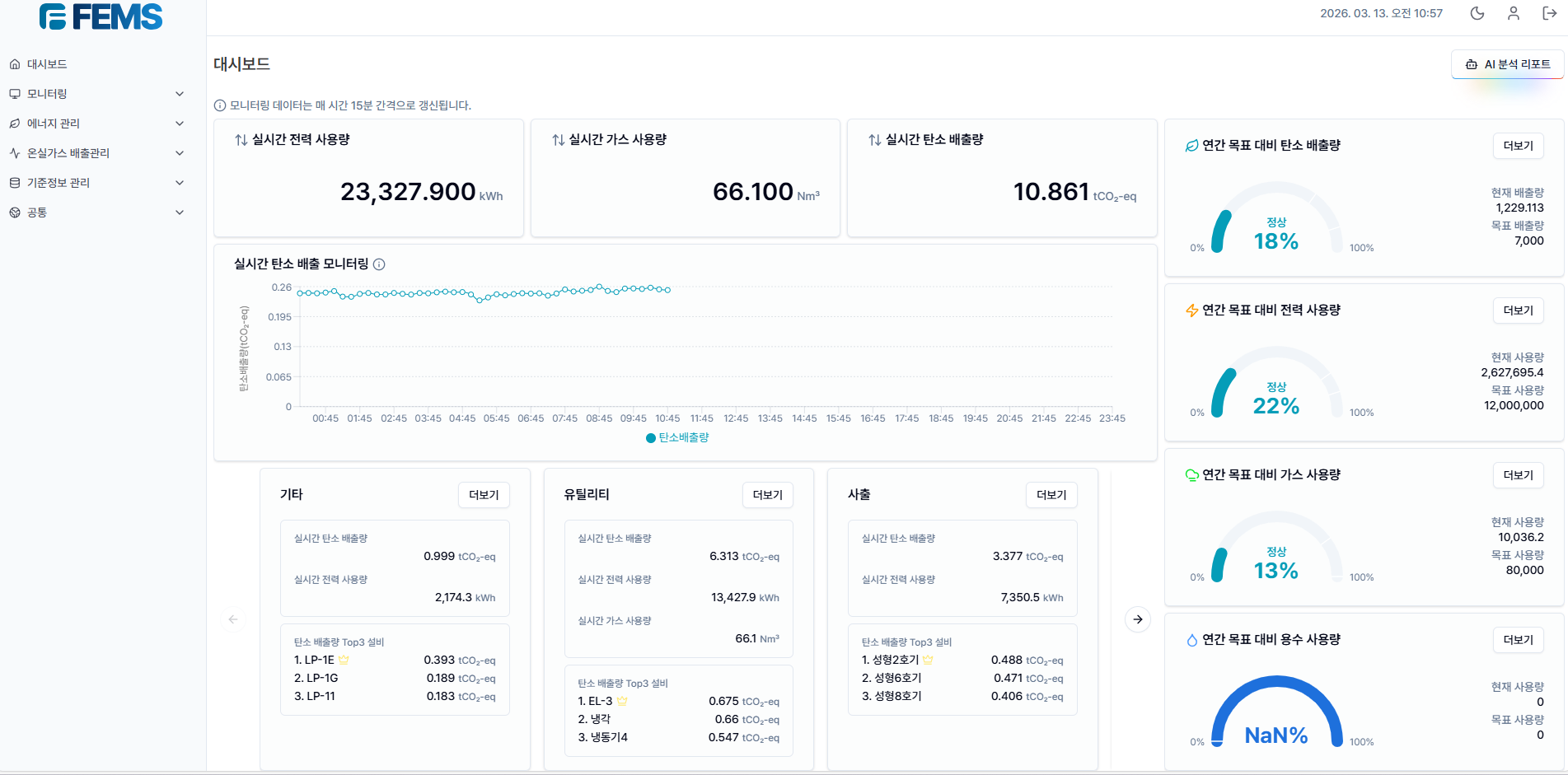Viewport: 1568px width, 775px height.
Task: Click the AI 분석 리포트 button
Action: pyautogui.click(x=1507, y=63)
